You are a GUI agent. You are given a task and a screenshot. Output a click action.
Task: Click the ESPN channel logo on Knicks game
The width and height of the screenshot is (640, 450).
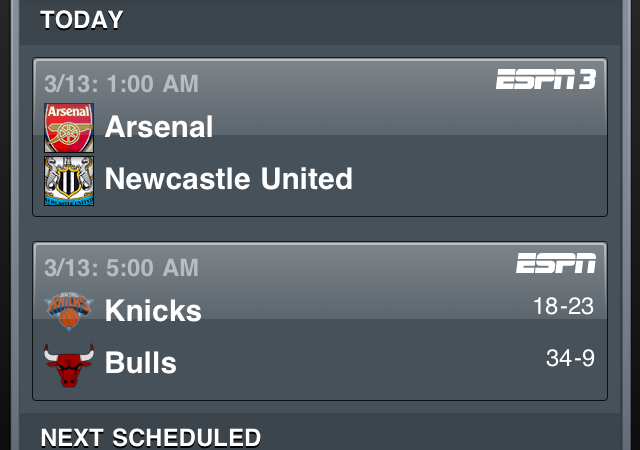pyautogui.click(x=556, y=264)
